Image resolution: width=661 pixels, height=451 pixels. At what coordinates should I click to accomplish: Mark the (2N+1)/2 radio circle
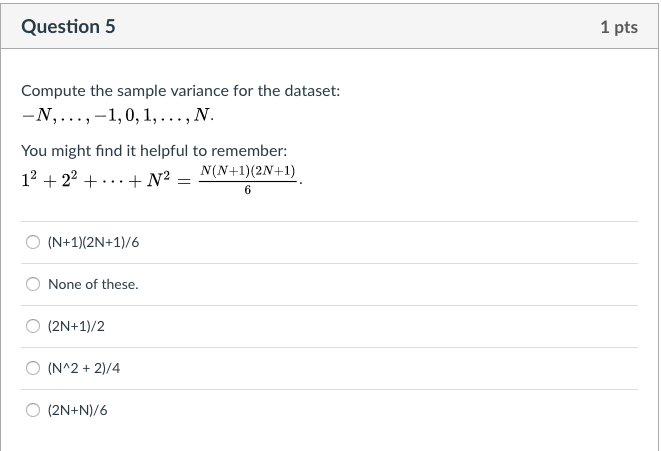tap(33, 326)
